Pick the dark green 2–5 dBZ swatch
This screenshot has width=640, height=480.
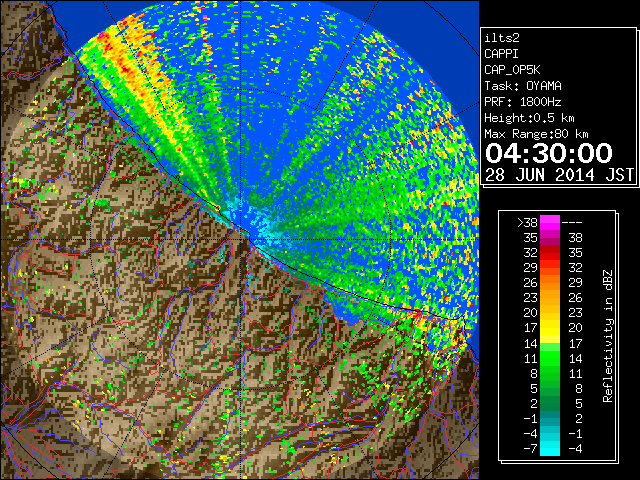pos(550,403)
